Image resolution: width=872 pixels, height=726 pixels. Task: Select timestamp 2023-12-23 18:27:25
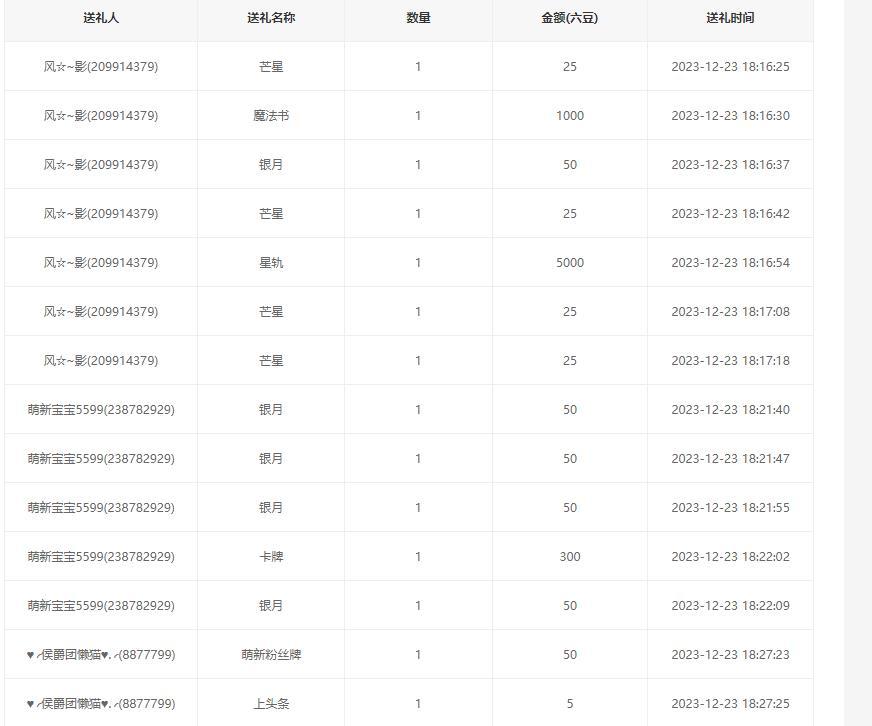tap(730, 703)
